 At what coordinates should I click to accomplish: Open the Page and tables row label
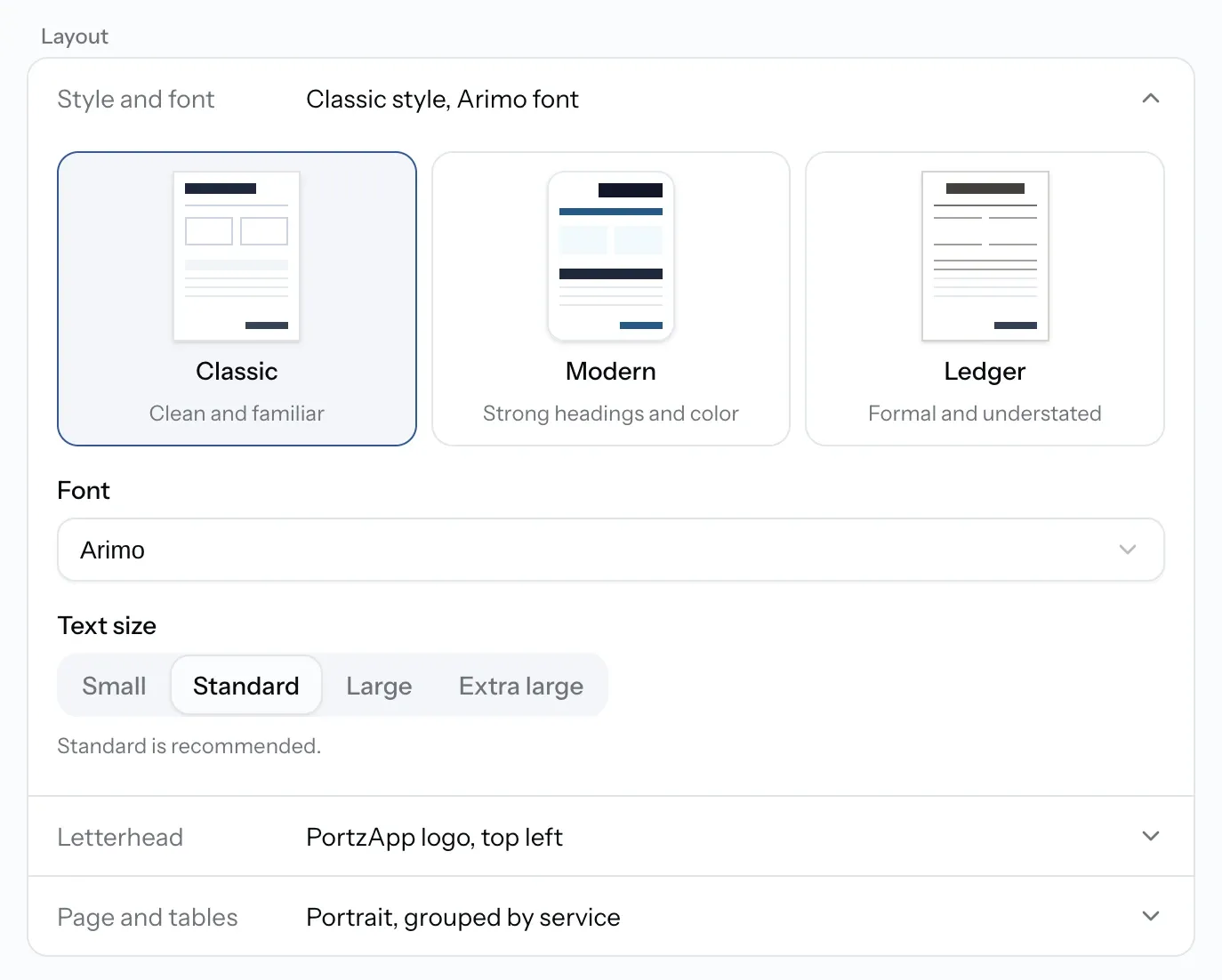pos(148,917)
